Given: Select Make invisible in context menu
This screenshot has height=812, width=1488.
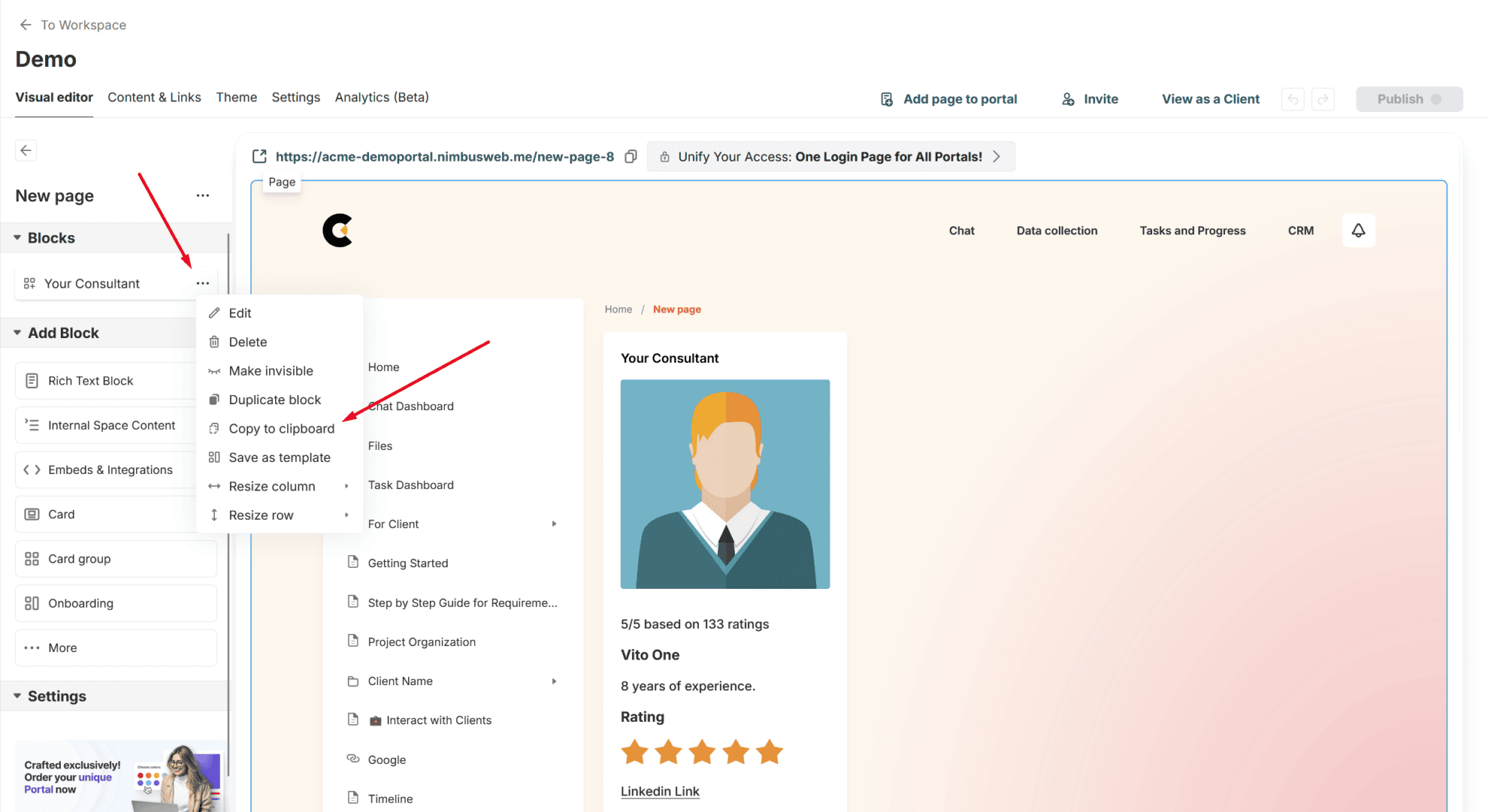Looking at the screenshot, I should pyautogui.click(x=271, y=371).
